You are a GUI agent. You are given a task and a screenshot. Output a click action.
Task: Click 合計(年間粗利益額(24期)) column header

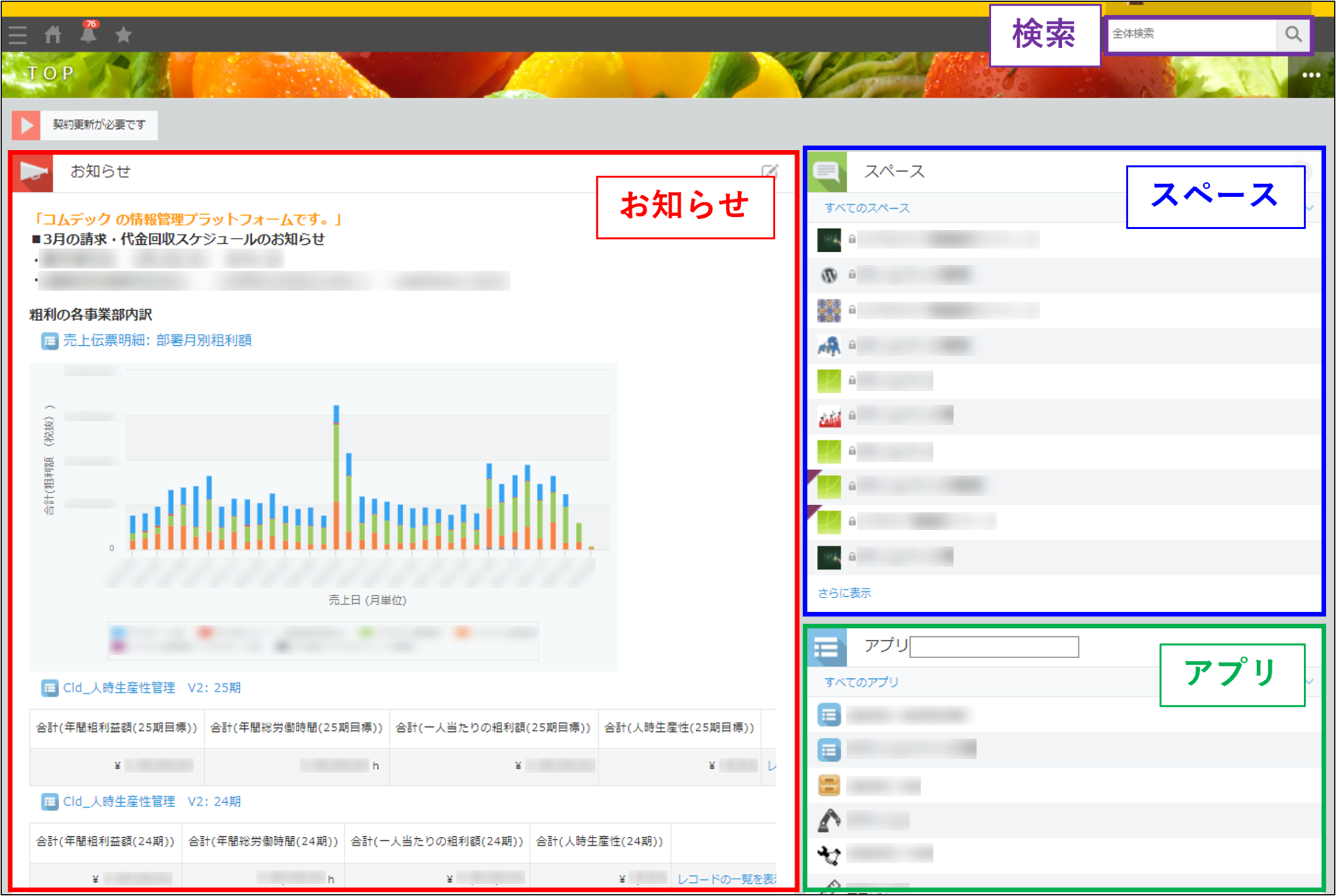click(105, 842)
